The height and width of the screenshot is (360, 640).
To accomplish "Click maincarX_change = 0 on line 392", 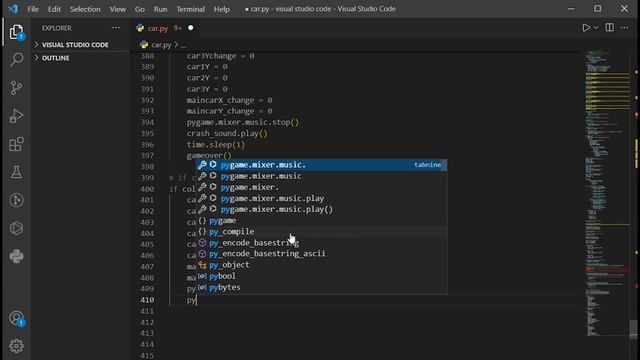I will pyautogui.click(x=229, y=100).
